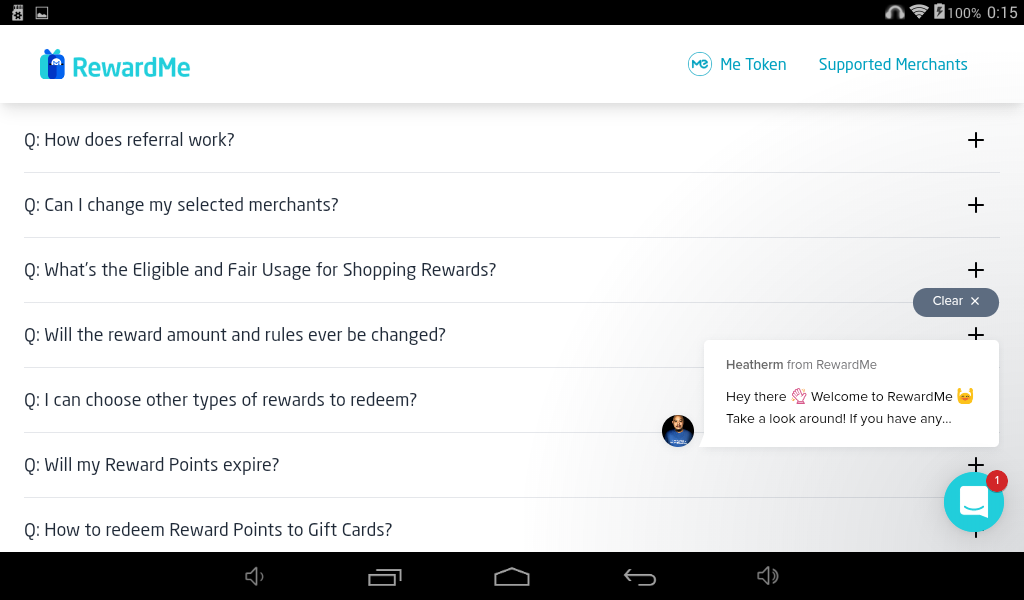Open the recent apps navigation icon
Image resolution: width=1024 pixels, height=600 pixels.
tap(385, 576)
